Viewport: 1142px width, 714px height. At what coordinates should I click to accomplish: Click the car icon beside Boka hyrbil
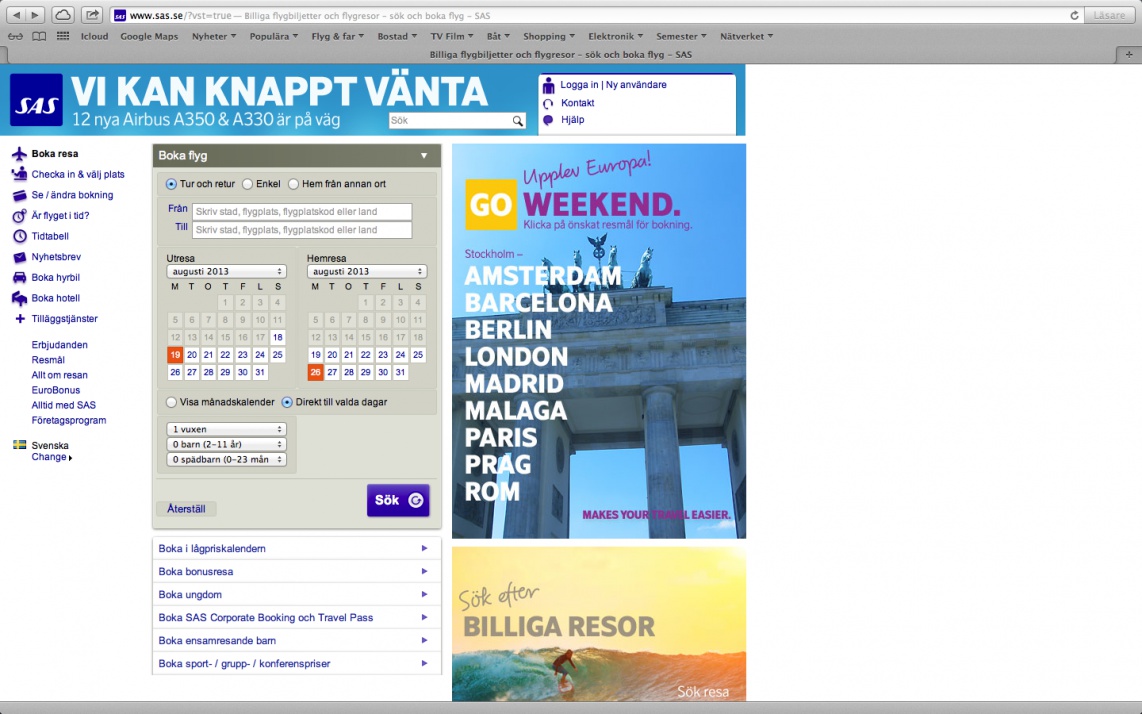point(19,278)
